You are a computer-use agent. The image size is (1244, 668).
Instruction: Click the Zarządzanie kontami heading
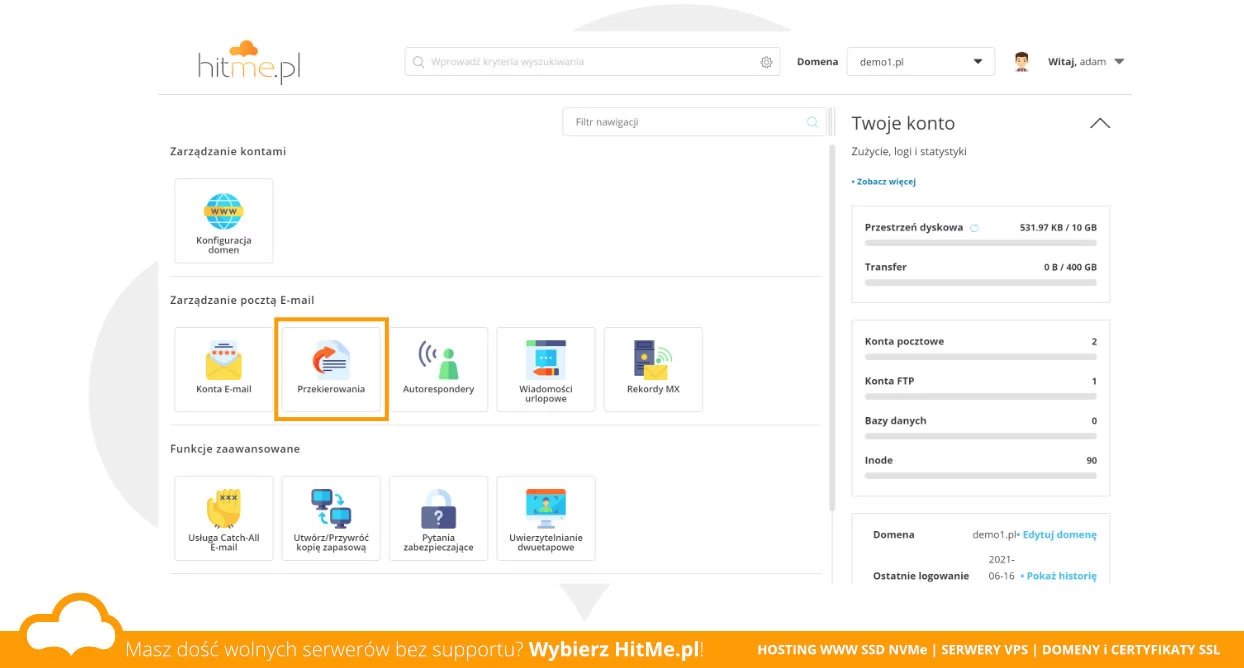pos(228,152)
